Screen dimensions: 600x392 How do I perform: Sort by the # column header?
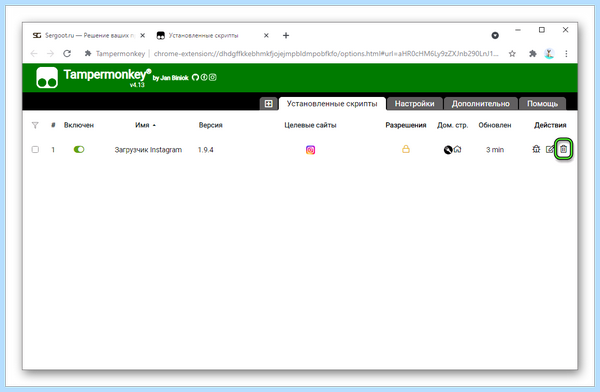point(53,125)
